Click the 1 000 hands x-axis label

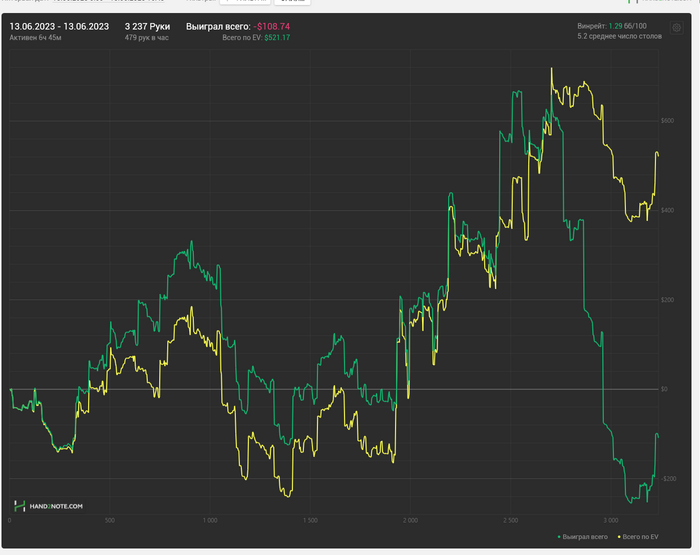210,520
